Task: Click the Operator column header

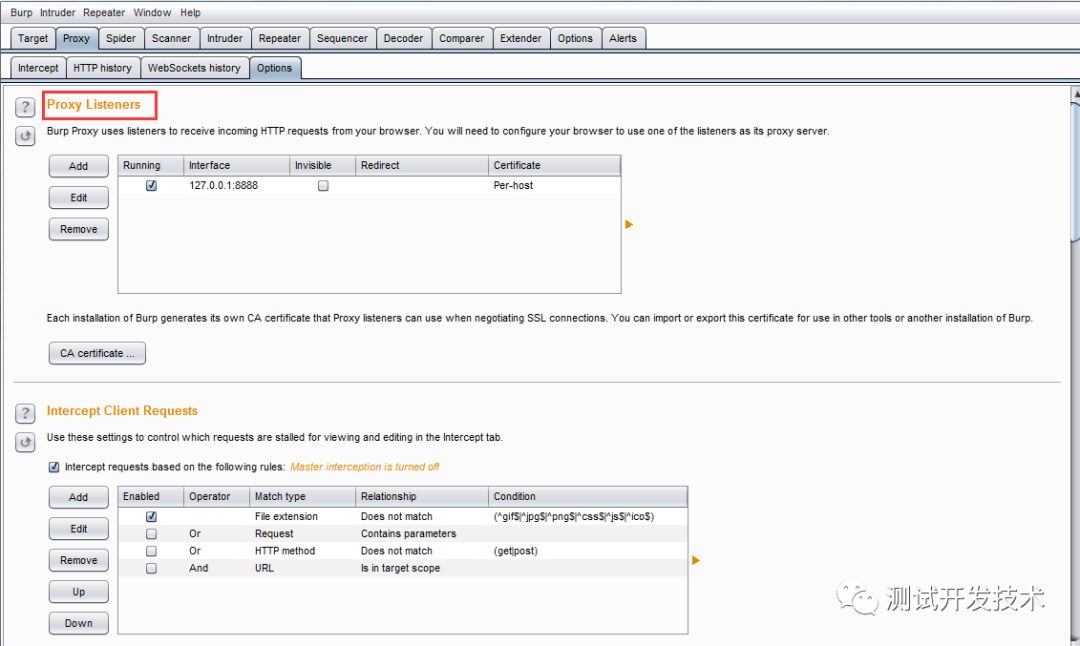Action: (216, 497)
